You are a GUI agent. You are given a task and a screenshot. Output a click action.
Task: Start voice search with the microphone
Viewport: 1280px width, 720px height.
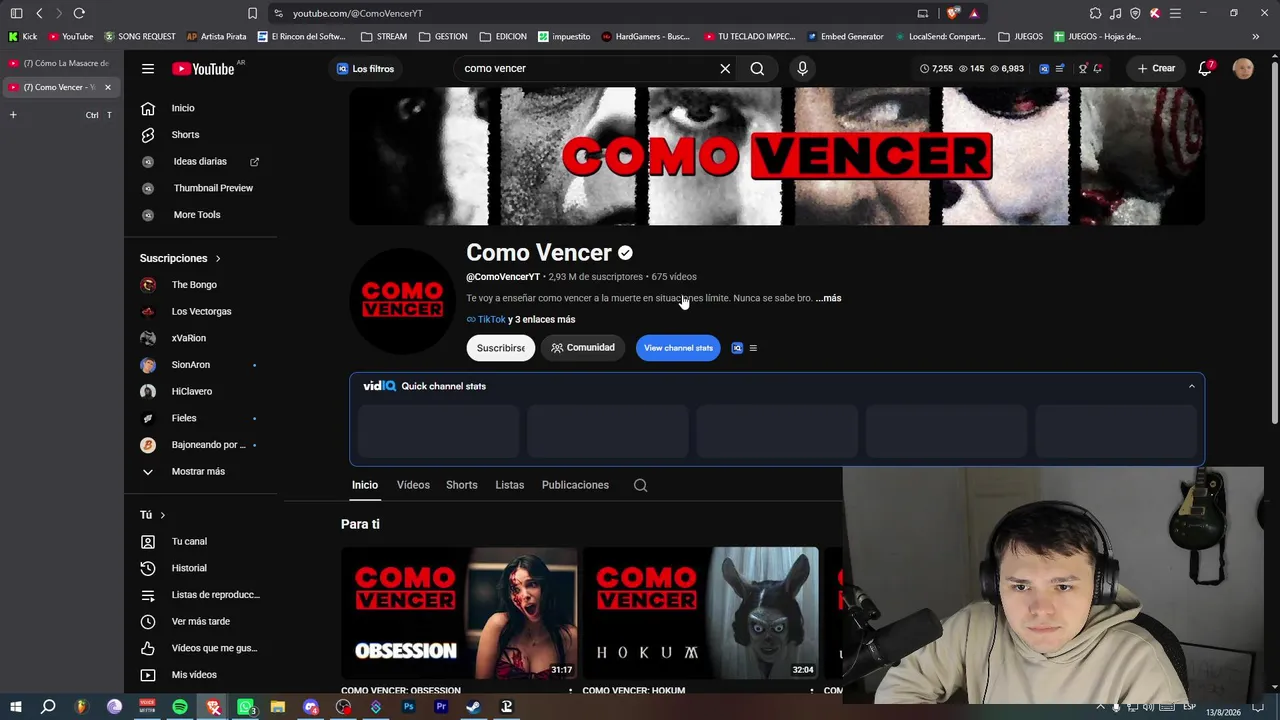[802, 69]
